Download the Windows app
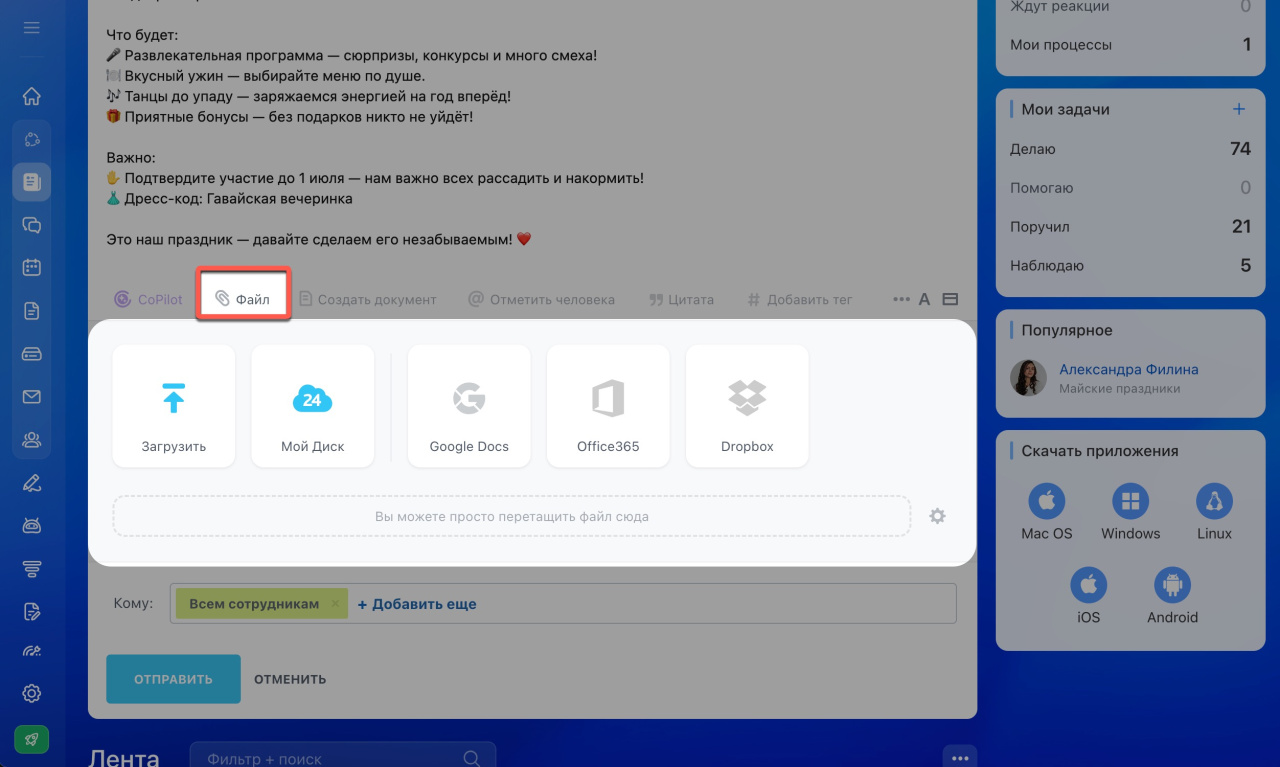 (x=1131, y=512)
